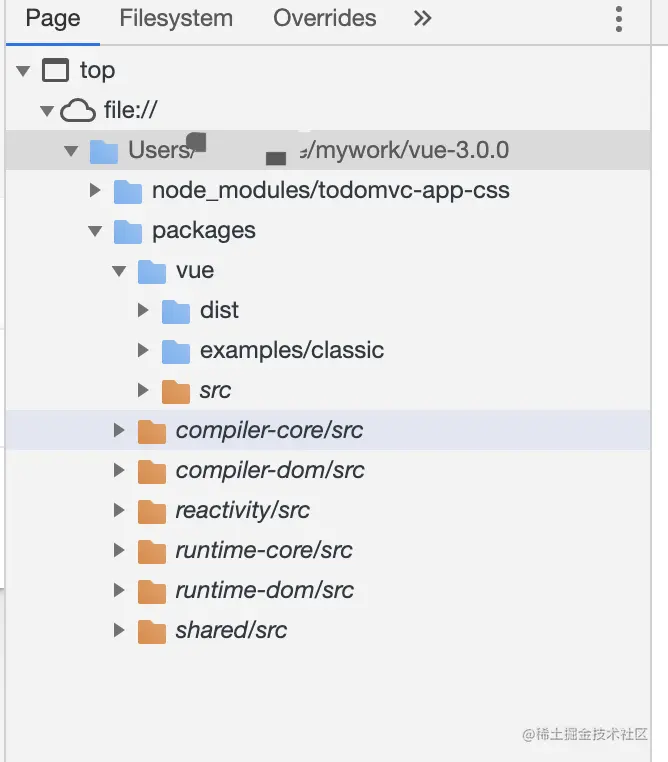
Task: Select node_modules/todomvc-app-css label
Action: click(331, 190)
